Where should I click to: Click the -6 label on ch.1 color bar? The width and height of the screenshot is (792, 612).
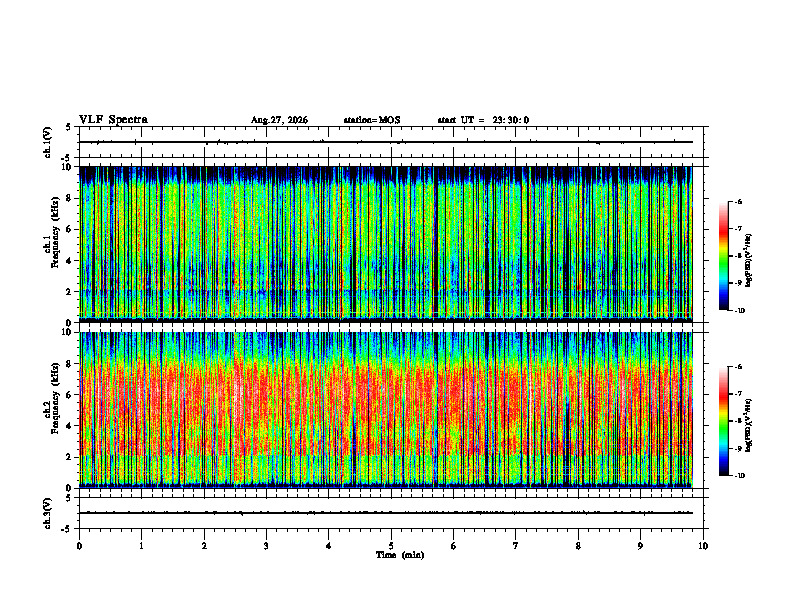(x=738, y=201)
